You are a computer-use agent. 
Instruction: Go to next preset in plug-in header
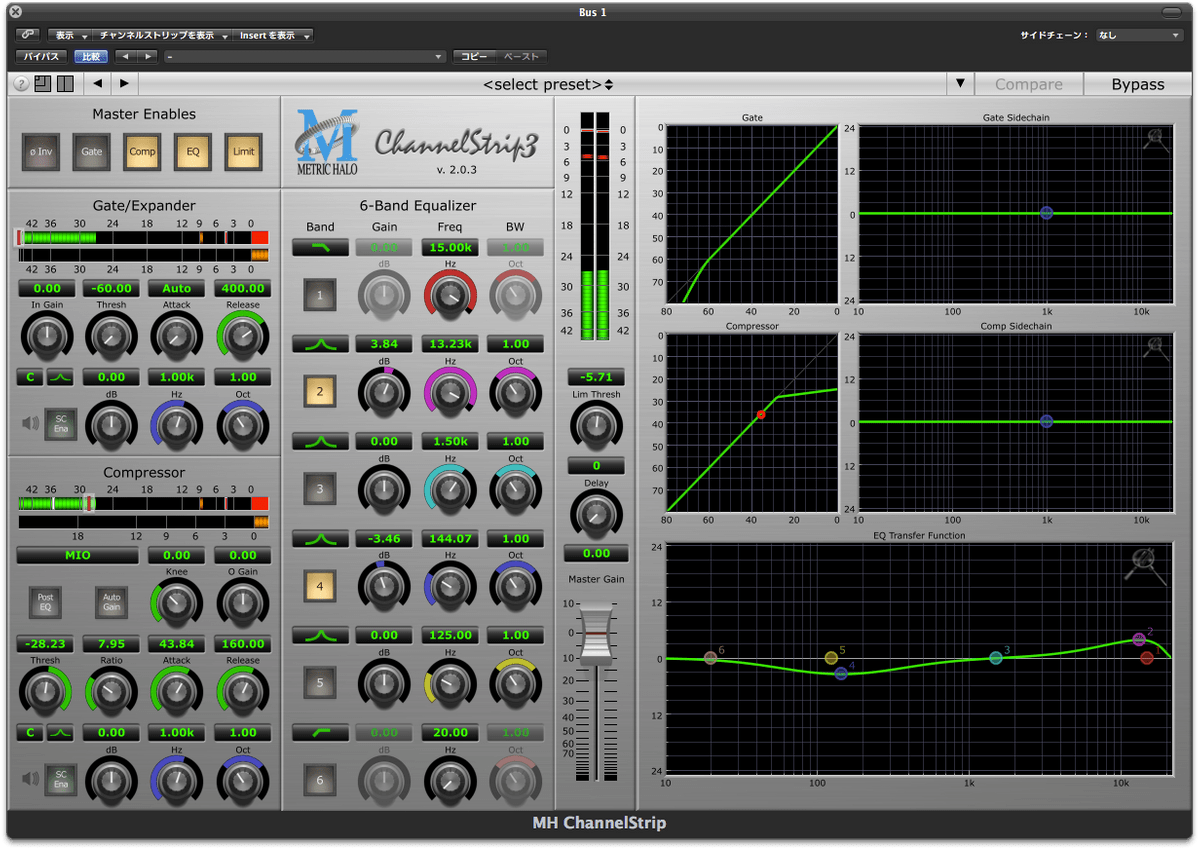click(x=124, y=84)
